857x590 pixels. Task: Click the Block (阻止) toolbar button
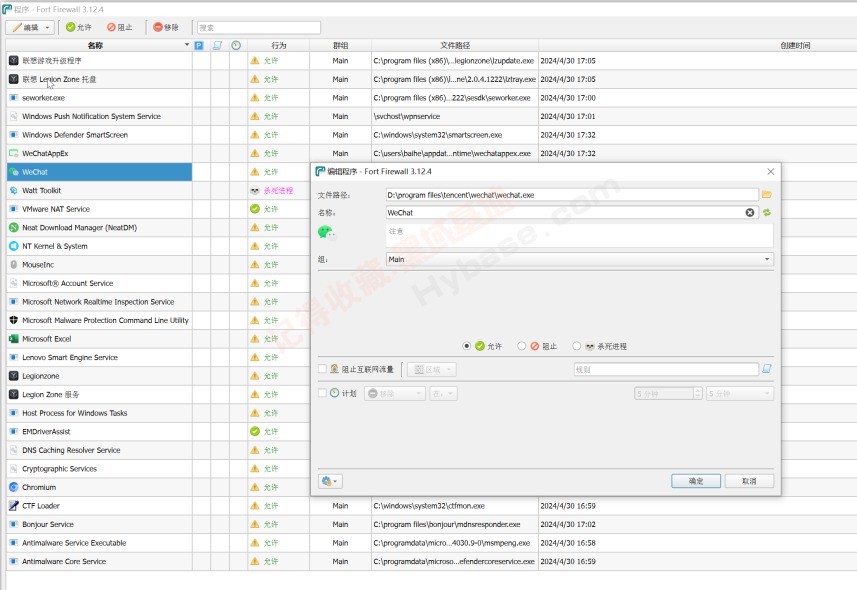coord(119,27)
